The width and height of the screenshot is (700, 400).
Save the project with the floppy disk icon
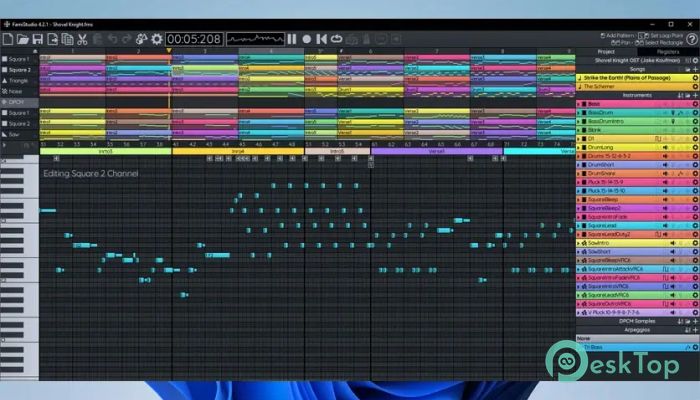[38, 39]
